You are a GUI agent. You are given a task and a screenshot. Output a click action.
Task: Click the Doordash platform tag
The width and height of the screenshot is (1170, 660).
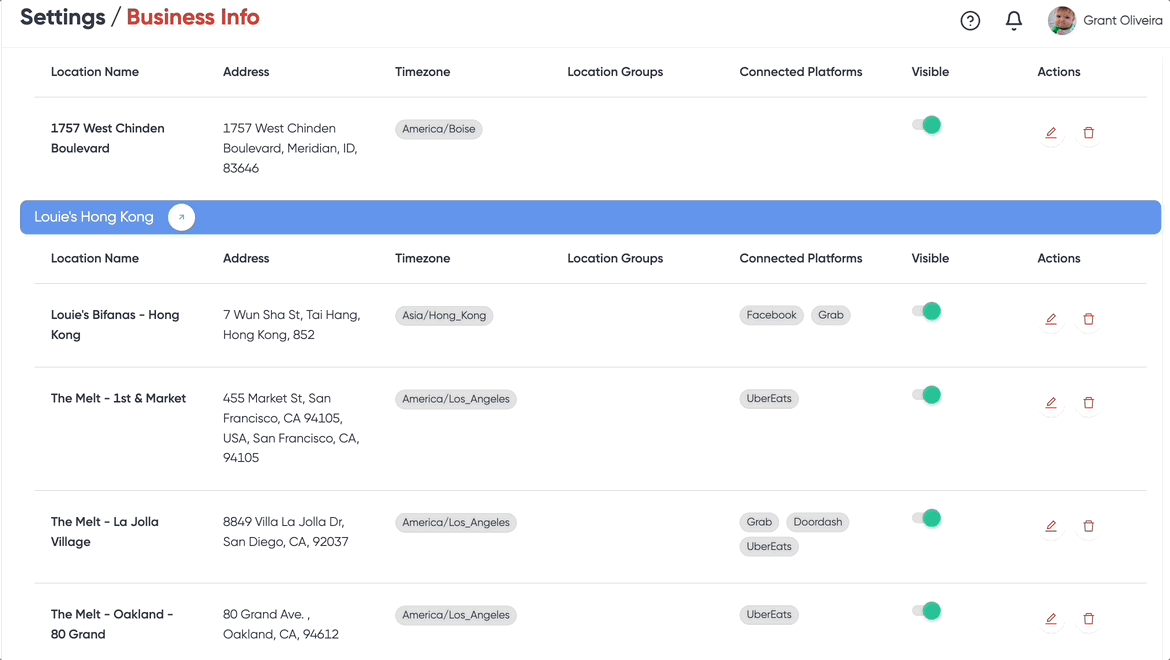(x=818, y=522)
